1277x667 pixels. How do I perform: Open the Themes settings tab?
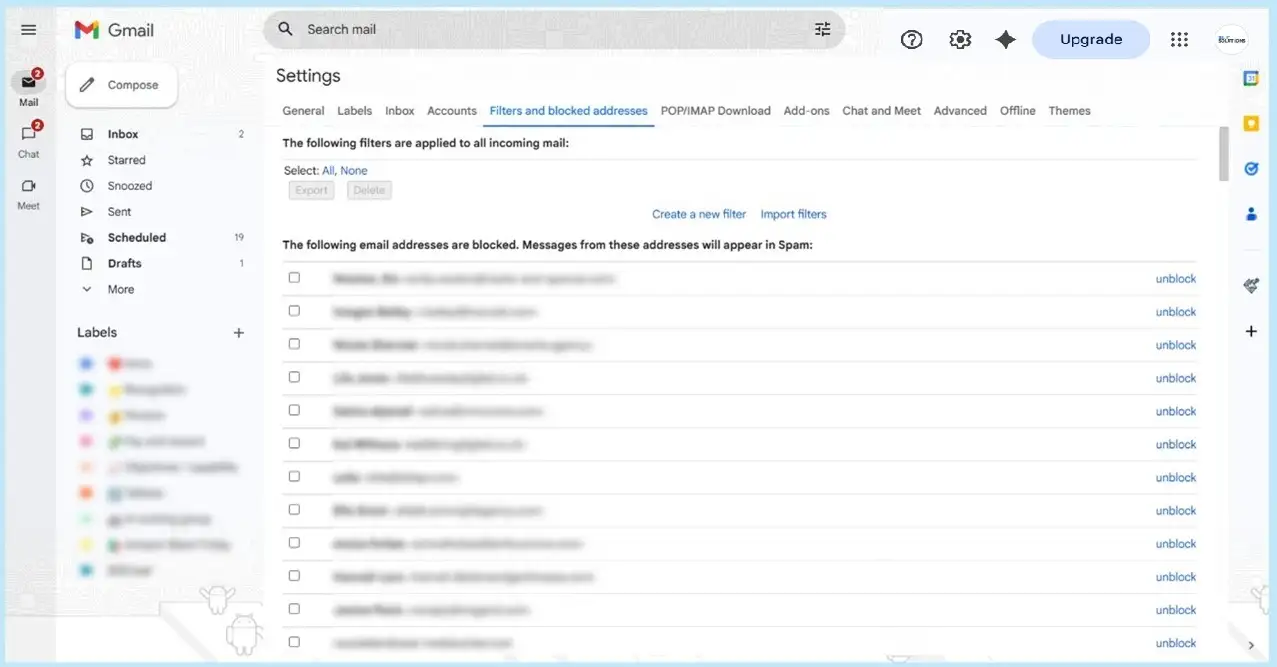1069,111
